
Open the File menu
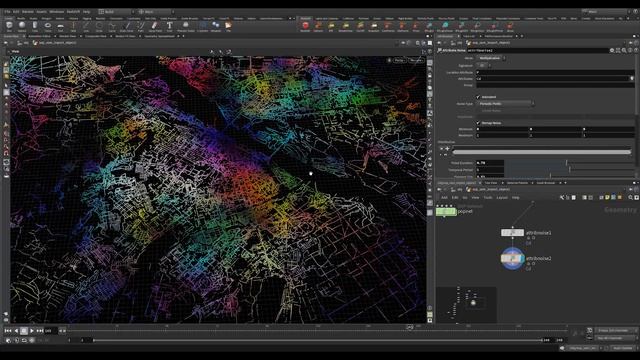(7, 12)
